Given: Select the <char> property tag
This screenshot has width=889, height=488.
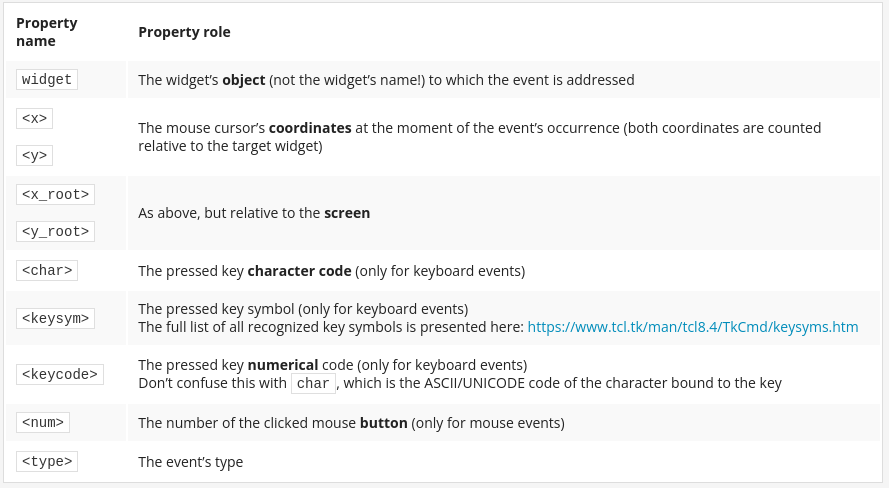Looking at the screenshot, I should 46,270.
